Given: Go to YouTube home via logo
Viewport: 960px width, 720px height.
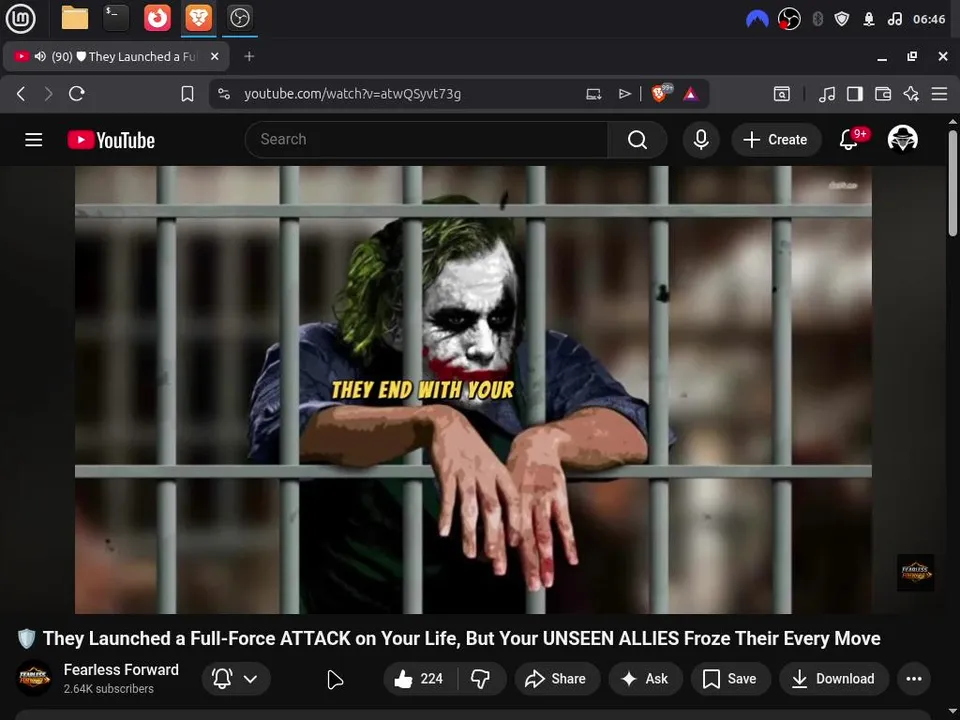Looking at the screenshot, I should (x=111, y=140).
